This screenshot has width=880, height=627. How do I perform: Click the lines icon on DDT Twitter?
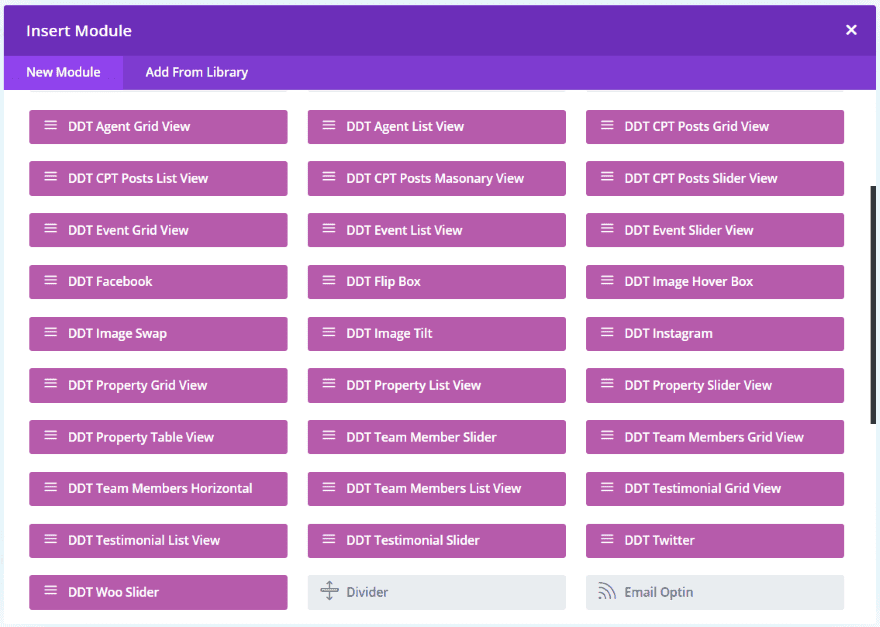(607, 539)
